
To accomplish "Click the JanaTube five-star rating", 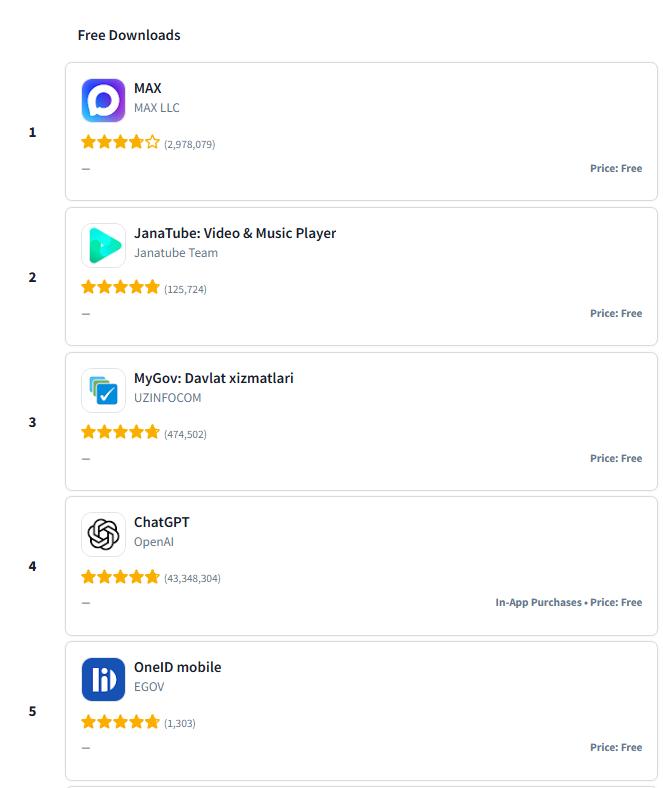I will point(120,288).
